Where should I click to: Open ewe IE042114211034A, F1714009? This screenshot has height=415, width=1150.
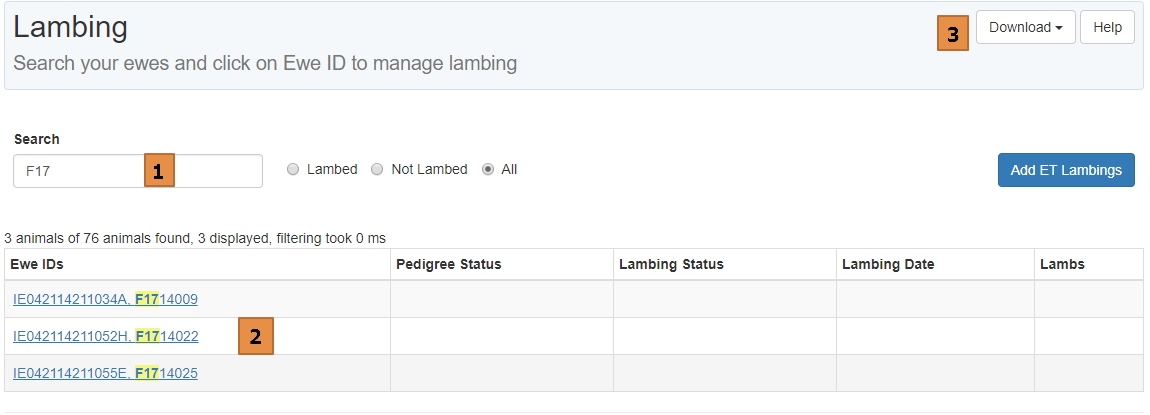[x=105, y=299]
